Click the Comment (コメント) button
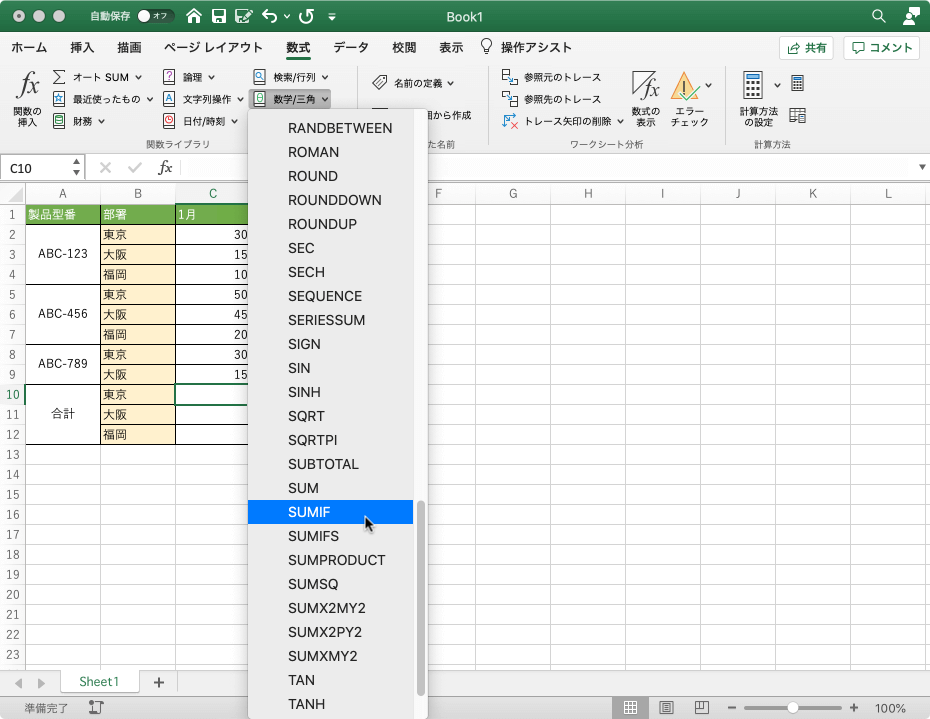Screen dimensions: 930x719 pos(881,48)
